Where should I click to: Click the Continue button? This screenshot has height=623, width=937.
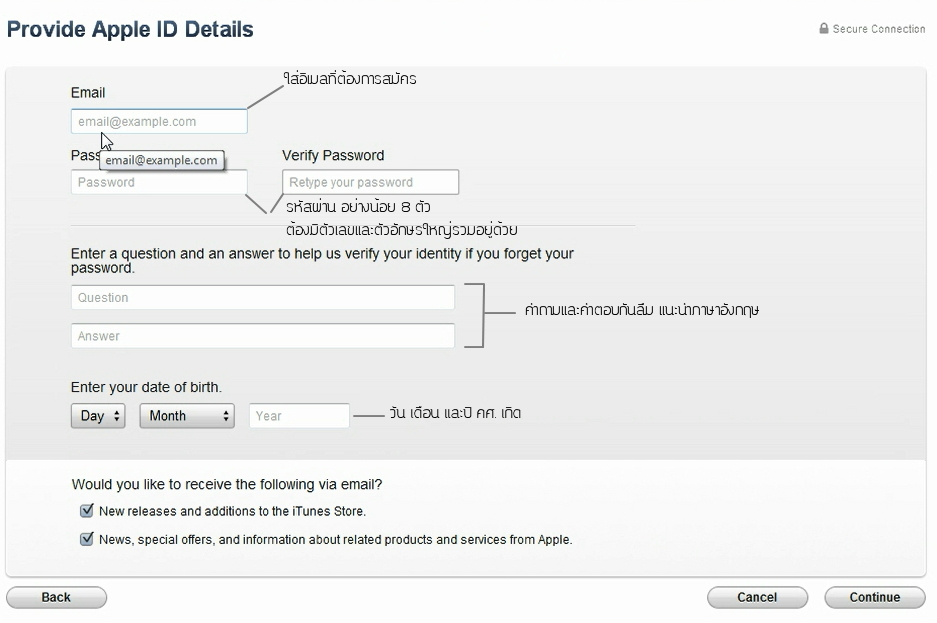point(875,597)
